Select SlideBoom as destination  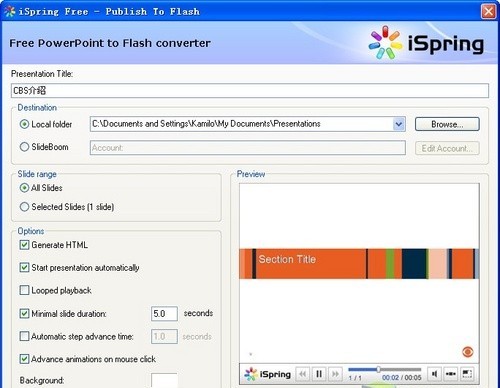click(x=24, y=147)
